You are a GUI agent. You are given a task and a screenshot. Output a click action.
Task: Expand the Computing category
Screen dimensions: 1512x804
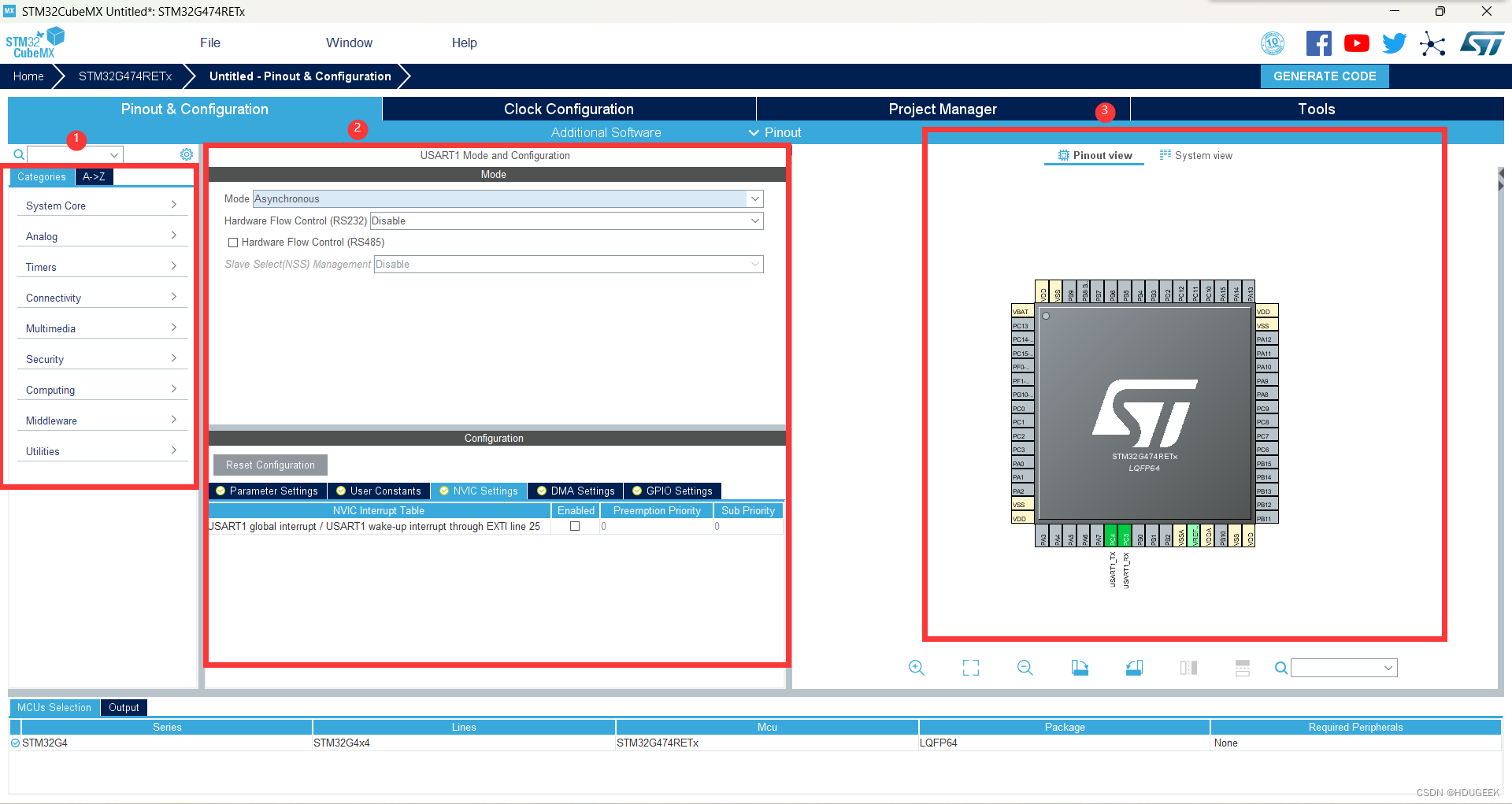tap(102, 390)
